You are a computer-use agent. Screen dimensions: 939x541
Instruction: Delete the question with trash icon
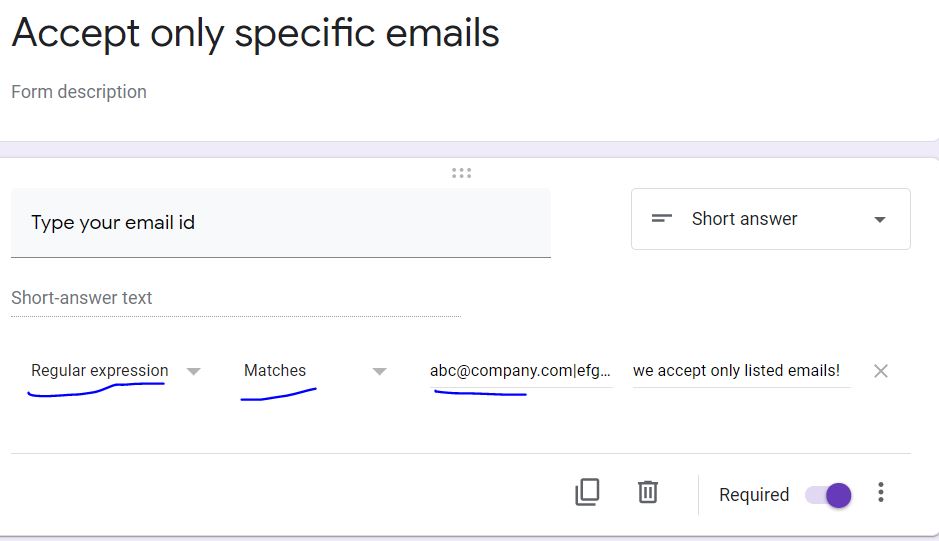[648, 492]
